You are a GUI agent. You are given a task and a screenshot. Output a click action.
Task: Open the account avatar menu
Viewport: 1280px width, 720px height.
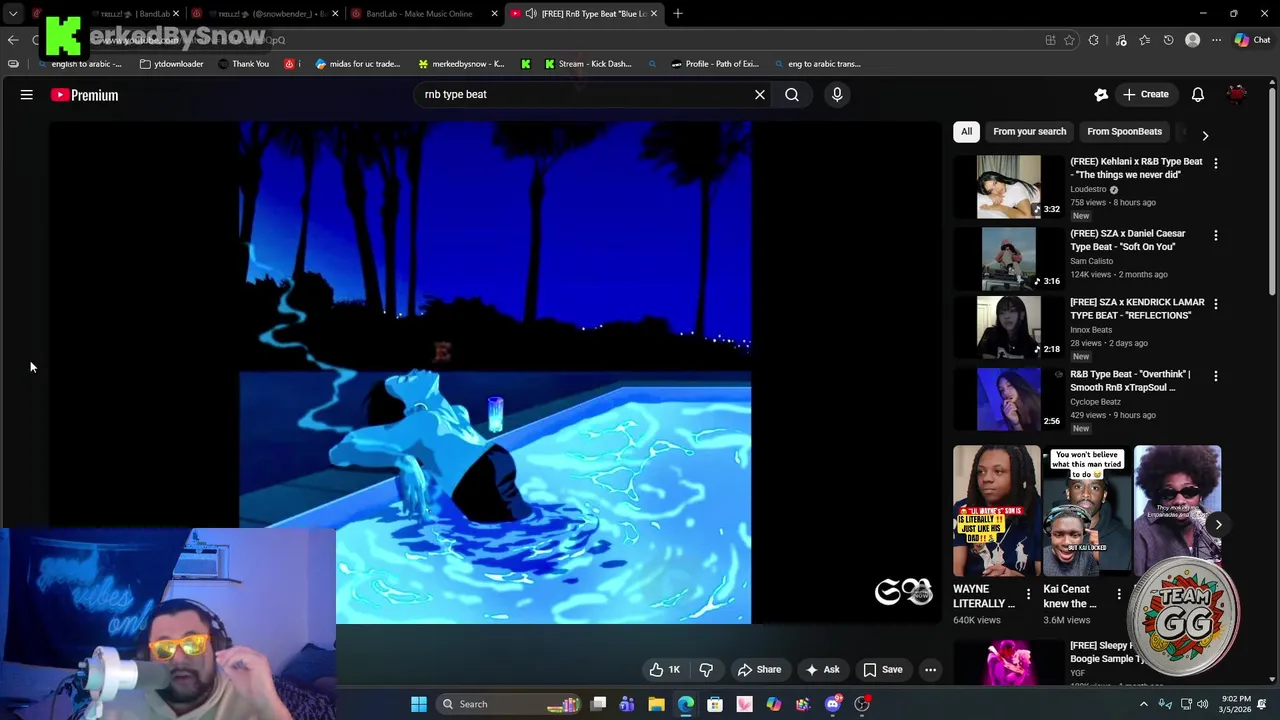(1237, 95)
